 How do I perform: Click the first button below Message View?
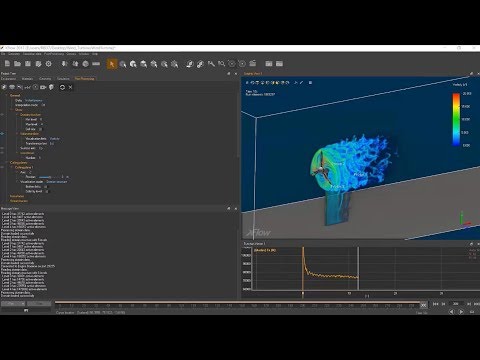13,304
